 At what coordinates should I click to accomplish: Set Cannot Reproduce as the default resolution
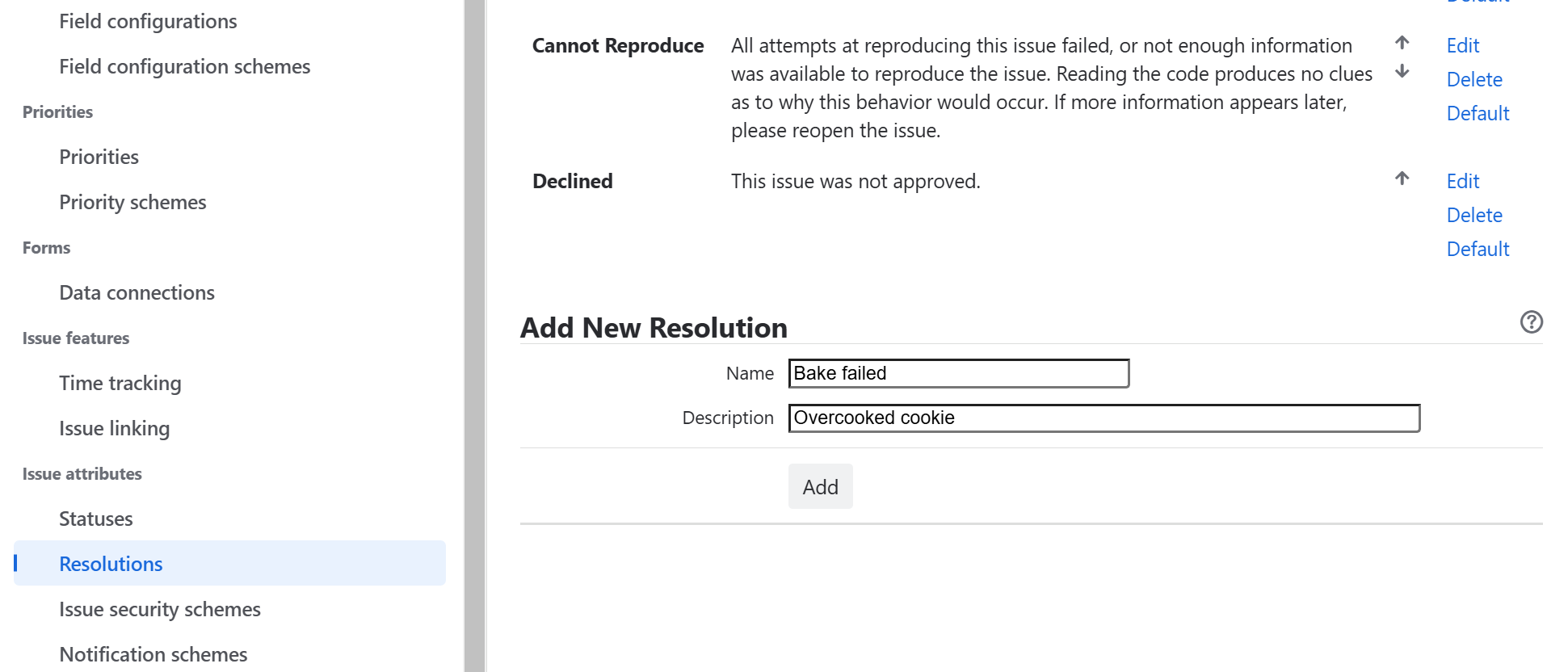pyautogui.click(x=1478, y=113)
